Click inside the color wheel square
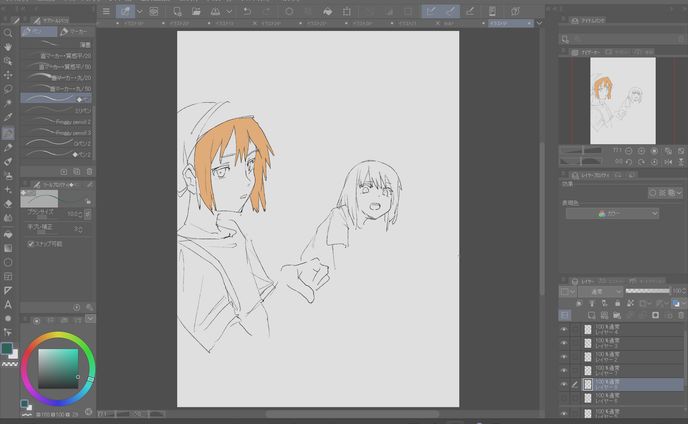The width and height of the screenshot is (688, 424). coord(56,371)
